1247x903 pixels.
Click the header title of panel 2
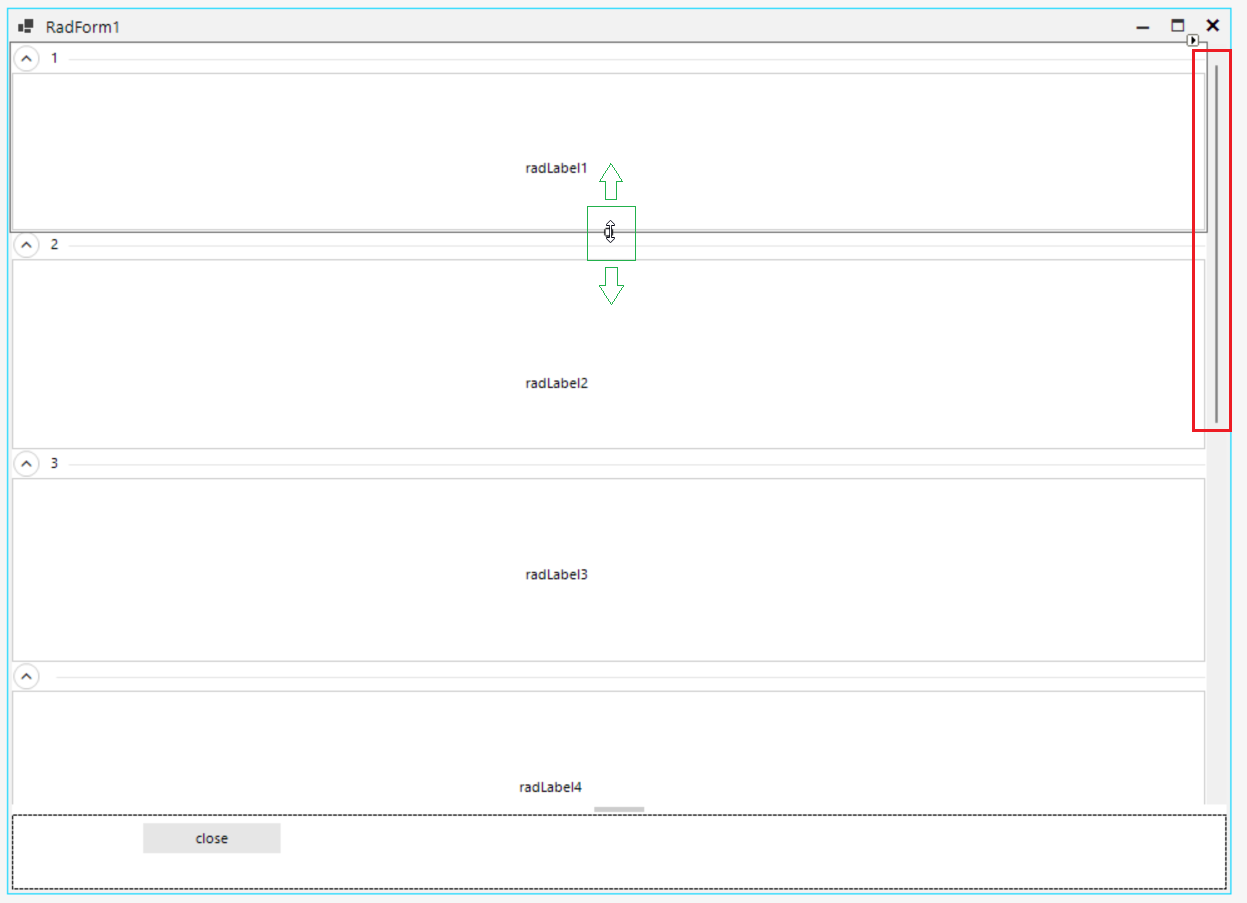point(55,245)
